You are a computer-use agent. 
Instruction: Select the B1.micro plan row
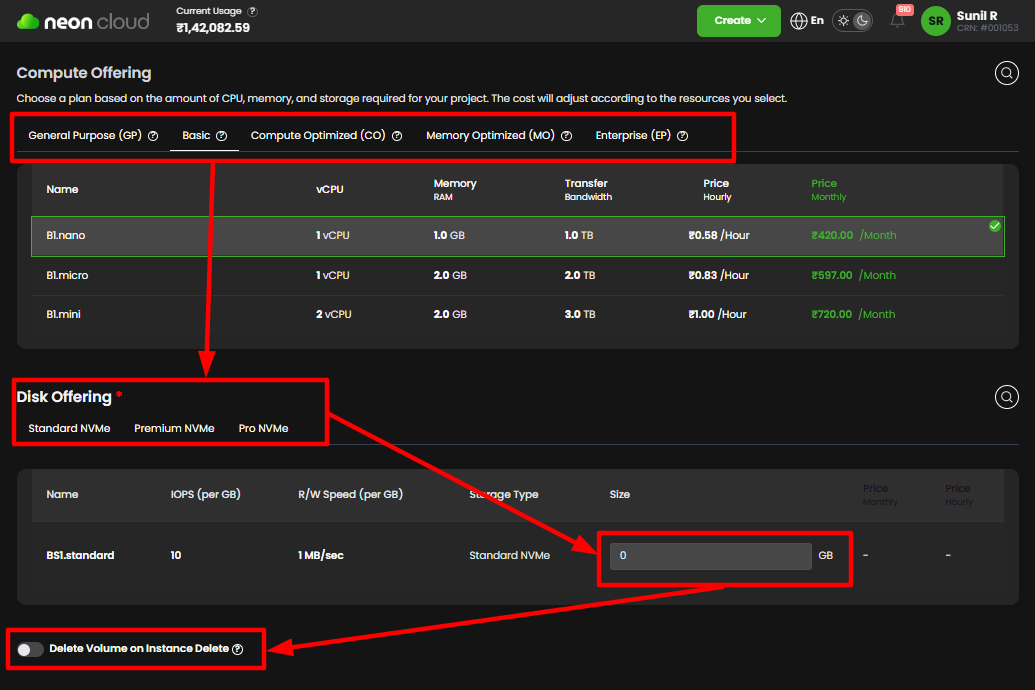tap(517, 275)
